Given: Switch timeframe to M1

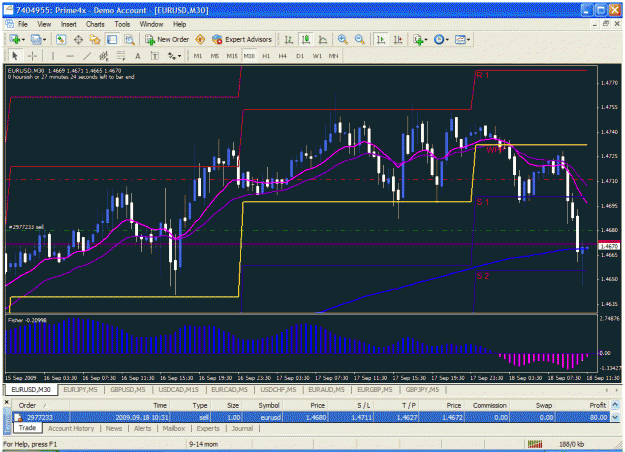Looking at the screenshot, I should [x=198, y=56].
